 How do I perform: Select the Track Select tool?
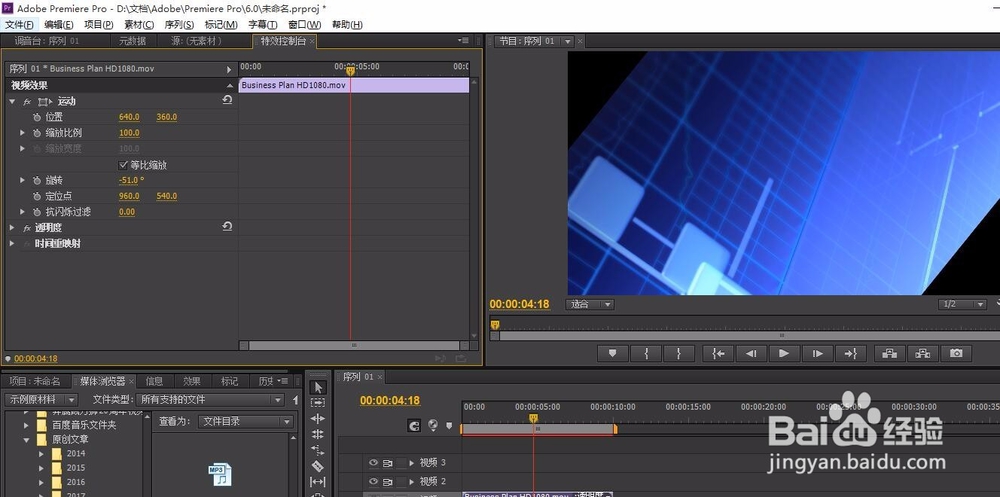point(318,403)
